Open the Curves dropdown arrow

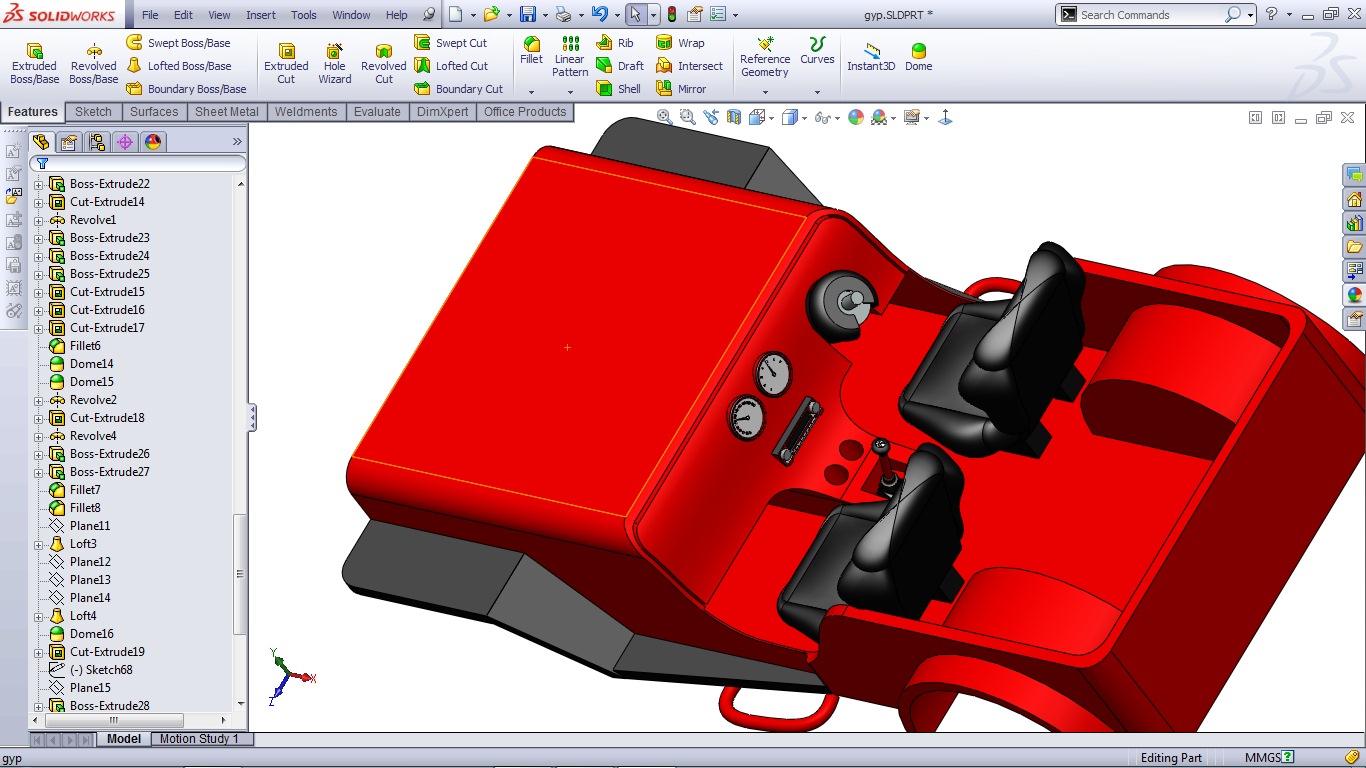(817, 92)
